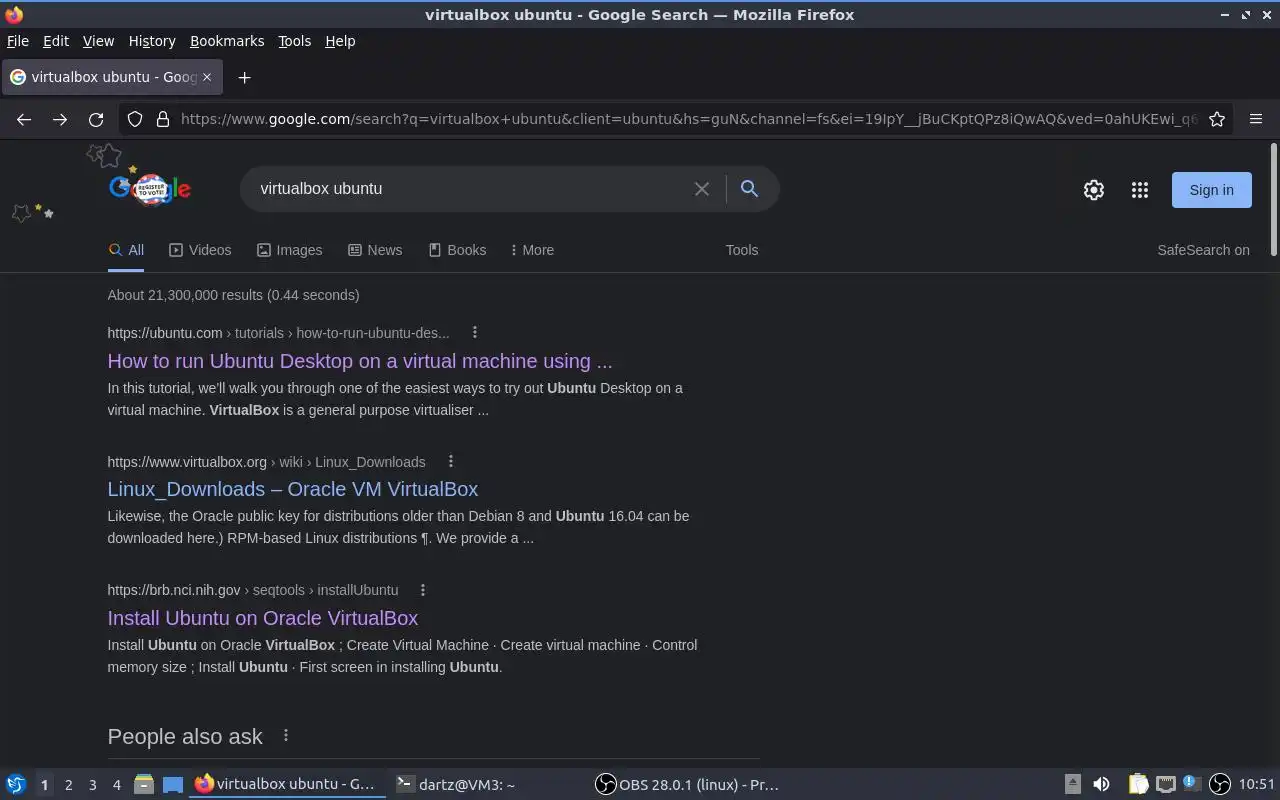Open the search Tools filter options
Image resolution: width=1280 pixels, height=800 pixels.
coord(742,250)
